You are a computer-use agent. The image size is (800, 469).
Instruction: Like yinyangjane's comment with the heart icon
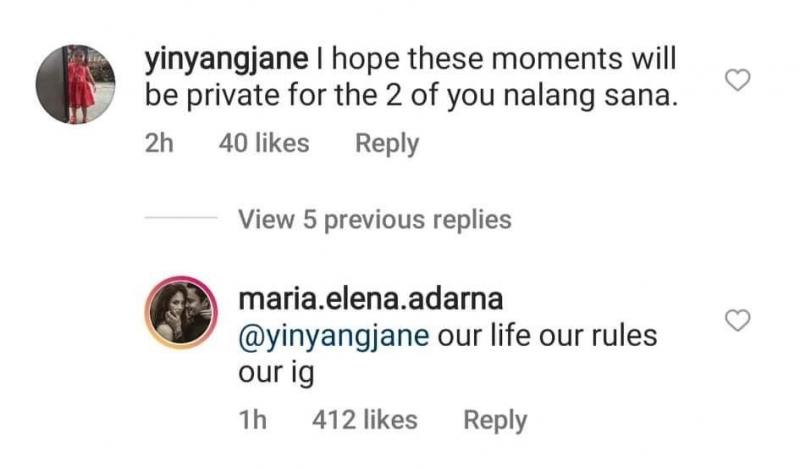pos(737,83)
